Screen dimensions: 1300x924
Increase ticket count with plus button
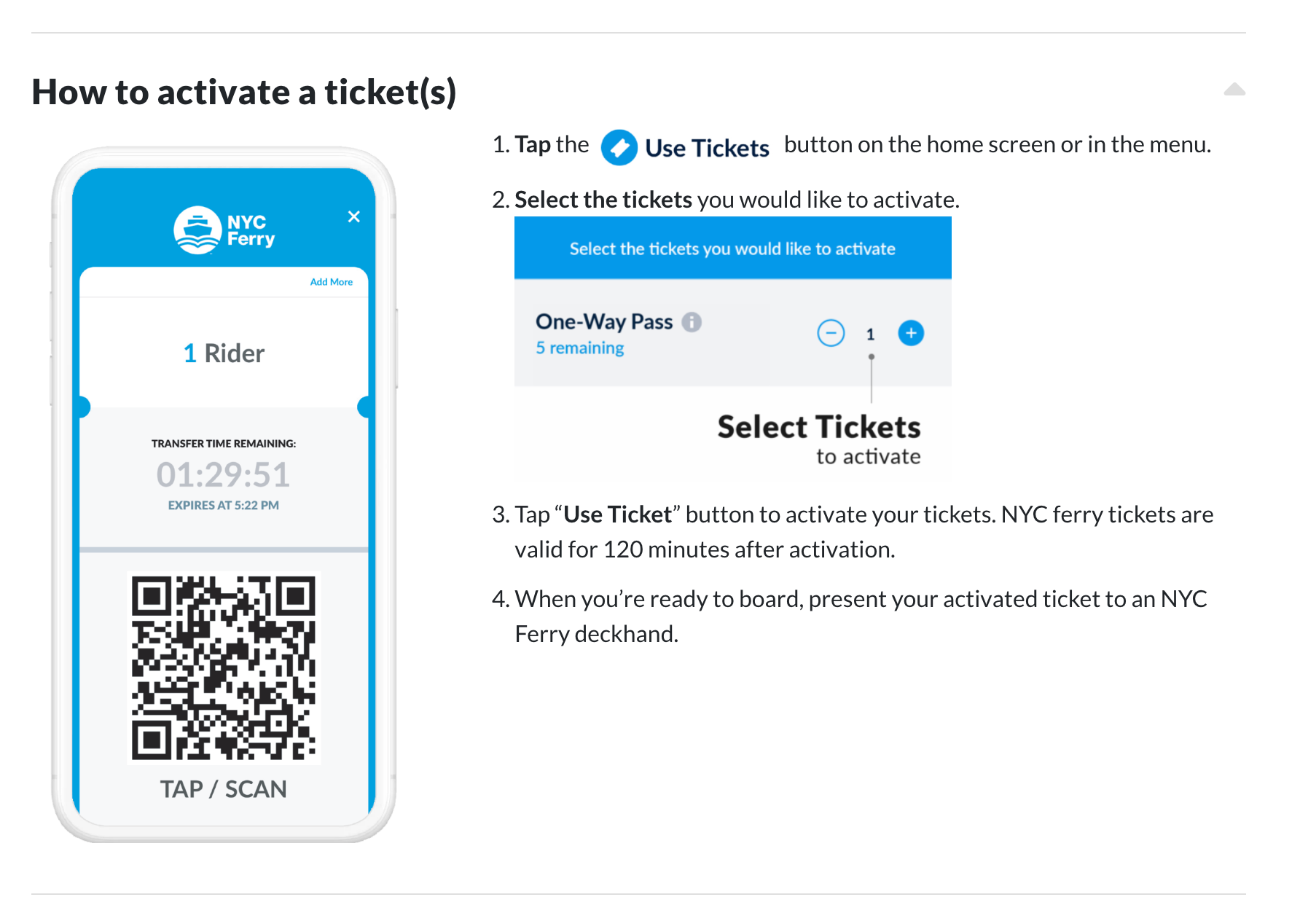[x=911, y=333]
